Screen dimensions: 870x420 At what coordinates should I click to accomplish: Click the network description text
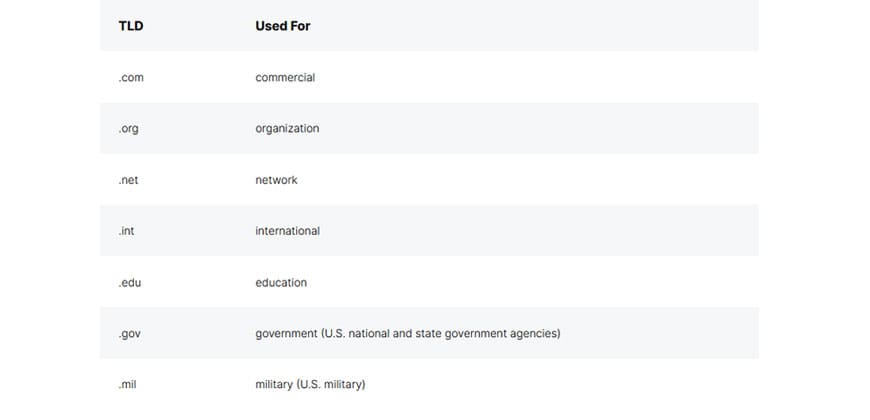tap(276, 180)
